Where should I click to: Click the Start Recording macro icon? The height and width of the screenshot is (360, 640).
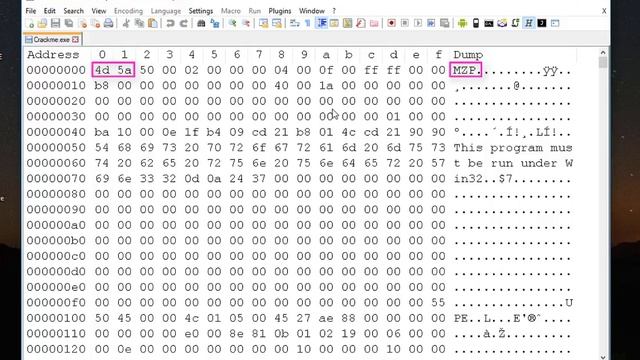pyautogui.click(x=391, y=24)
